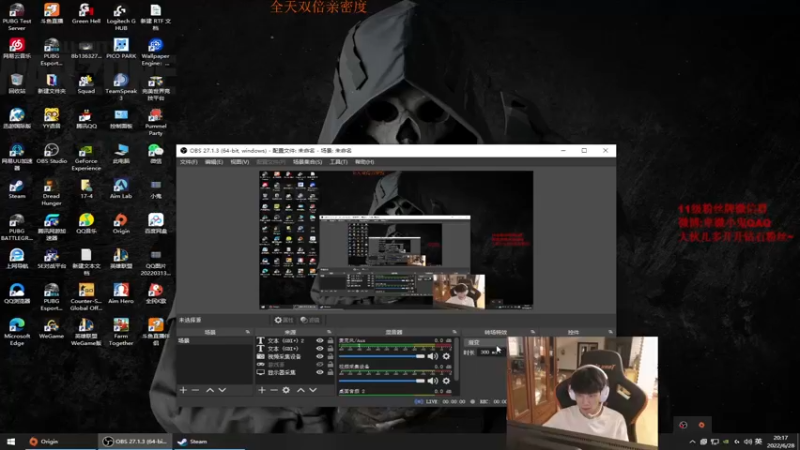Viewport: 800px width, 450px height.
Task: Pop out the Scenes dock panel
Action: tap(248, 332)
